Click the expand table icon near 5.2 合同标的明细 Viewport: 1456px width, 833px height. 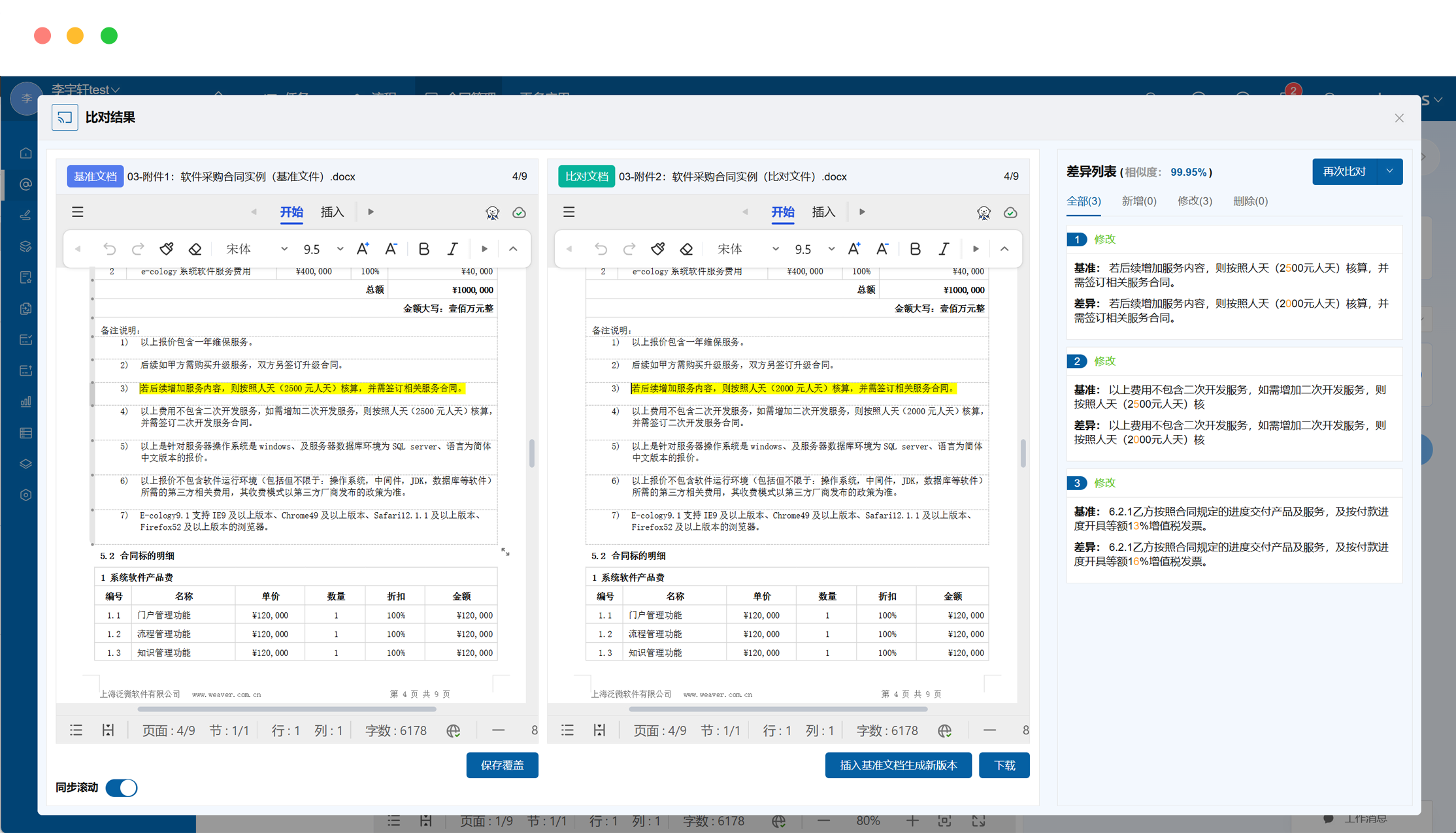505,552
